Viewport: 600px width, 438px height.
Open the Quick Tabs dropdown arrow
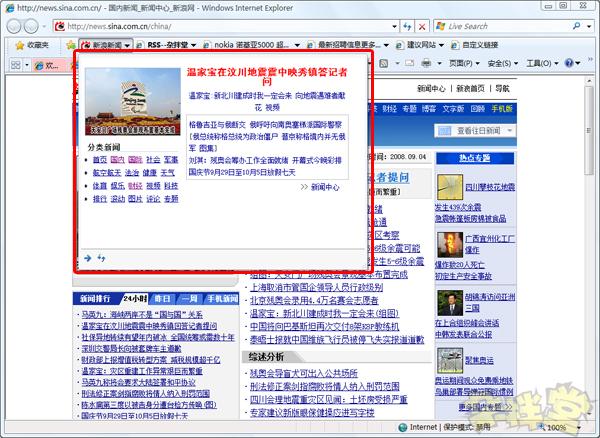tap(27, 65)
